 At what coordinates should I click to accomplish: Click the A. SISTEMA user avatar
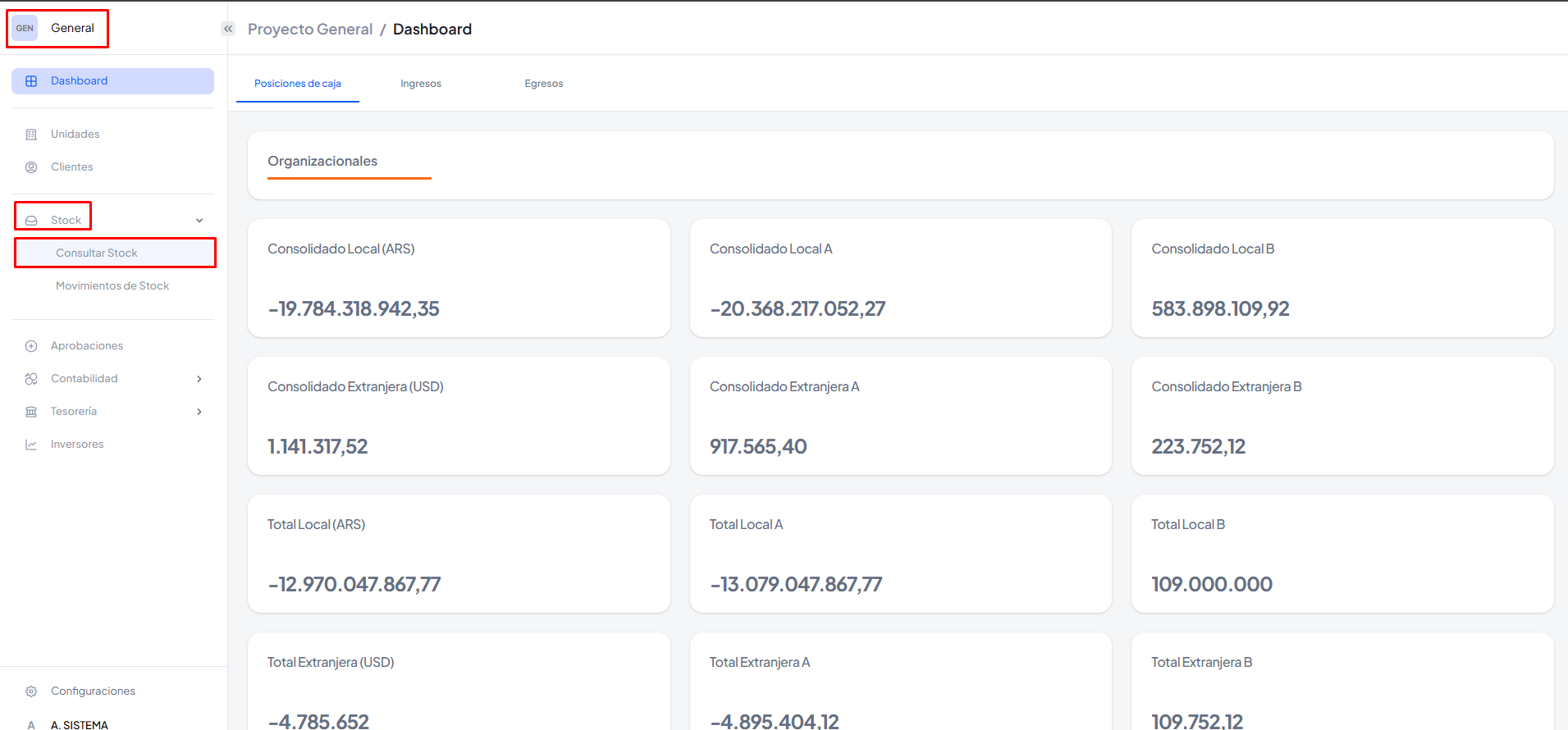click(x=31, y=725)
